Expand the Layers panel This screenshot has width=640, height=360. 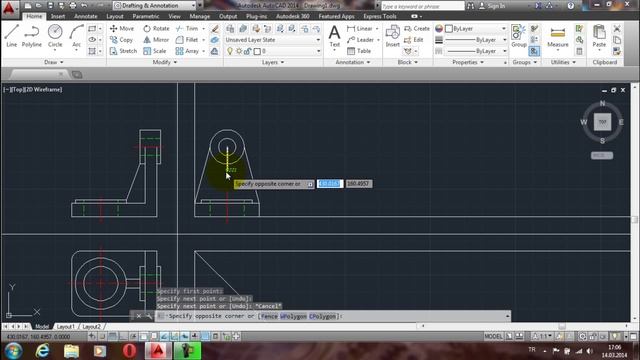(x=273, y=62)
